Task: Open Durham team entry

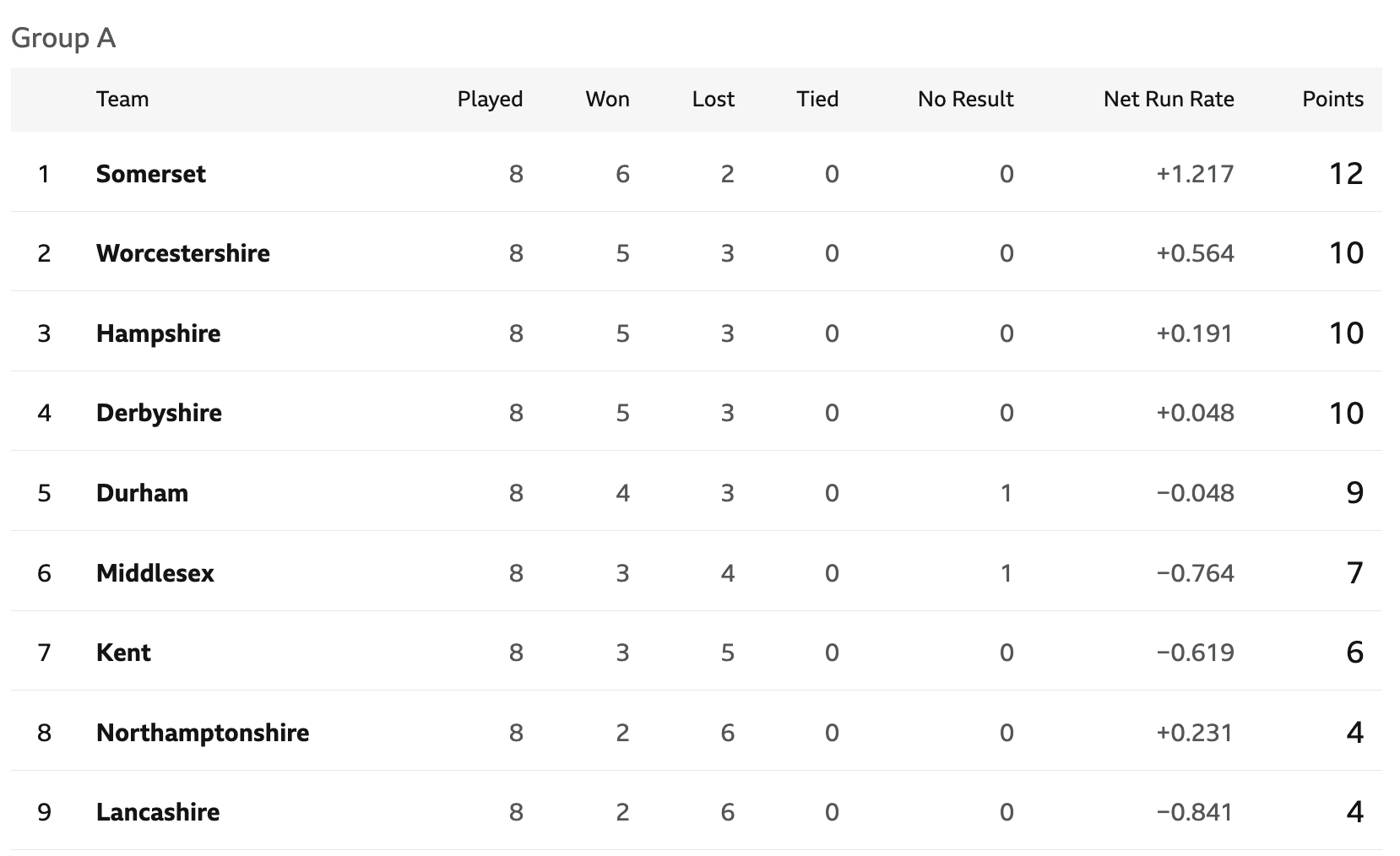Action: coord(142,492)
